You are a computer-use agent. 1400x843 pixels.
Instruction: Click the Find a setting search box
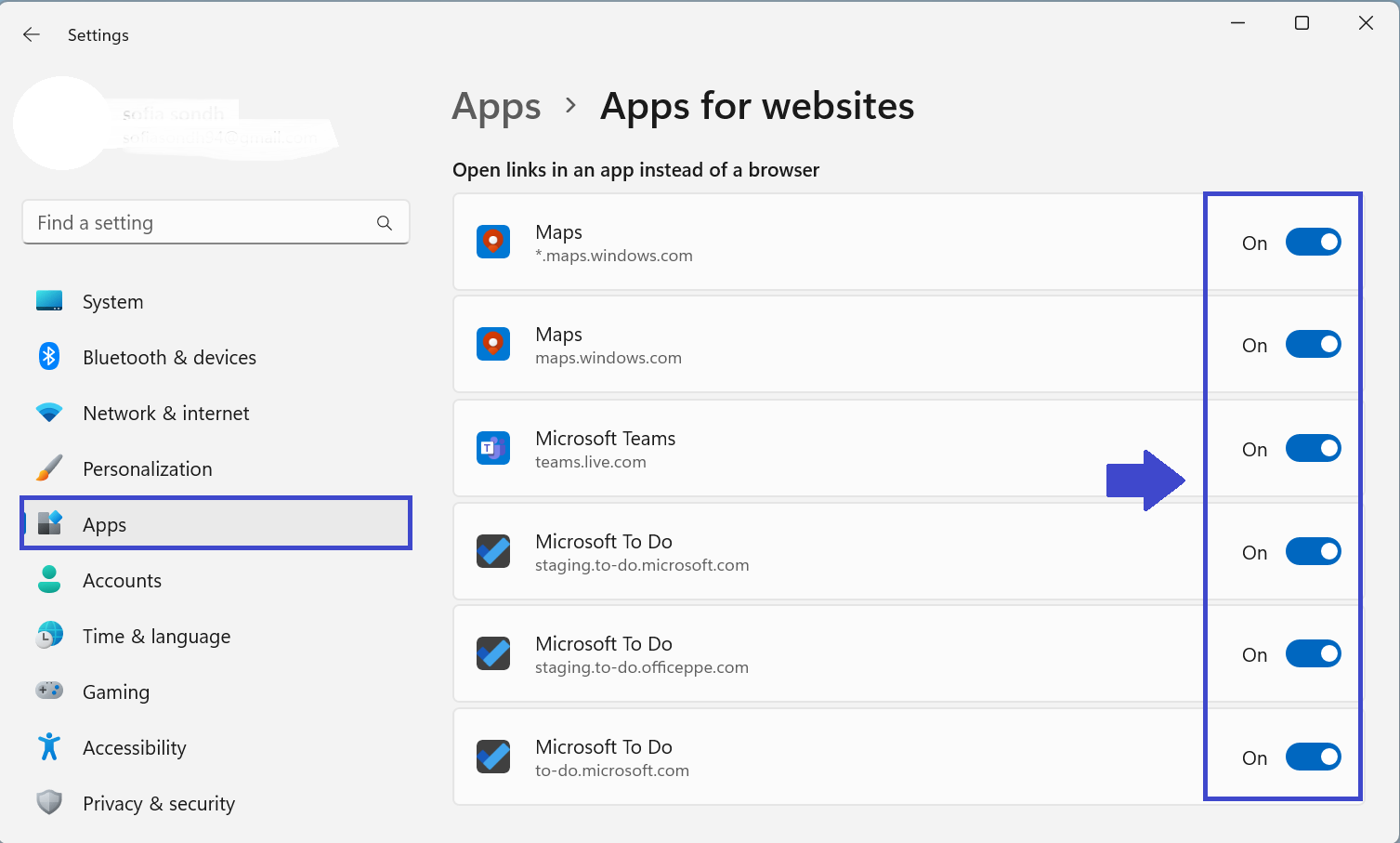point(200,223)
